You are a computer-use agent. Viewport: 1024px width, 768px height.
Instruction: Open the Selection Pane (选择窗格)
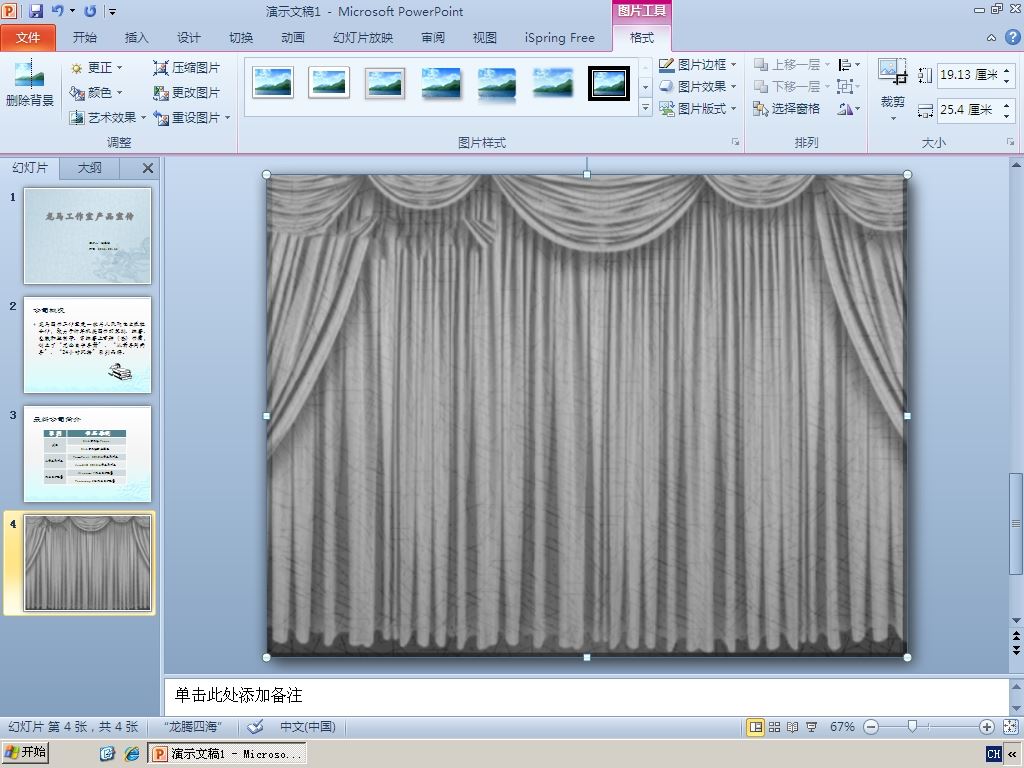[x=787, y=109]
